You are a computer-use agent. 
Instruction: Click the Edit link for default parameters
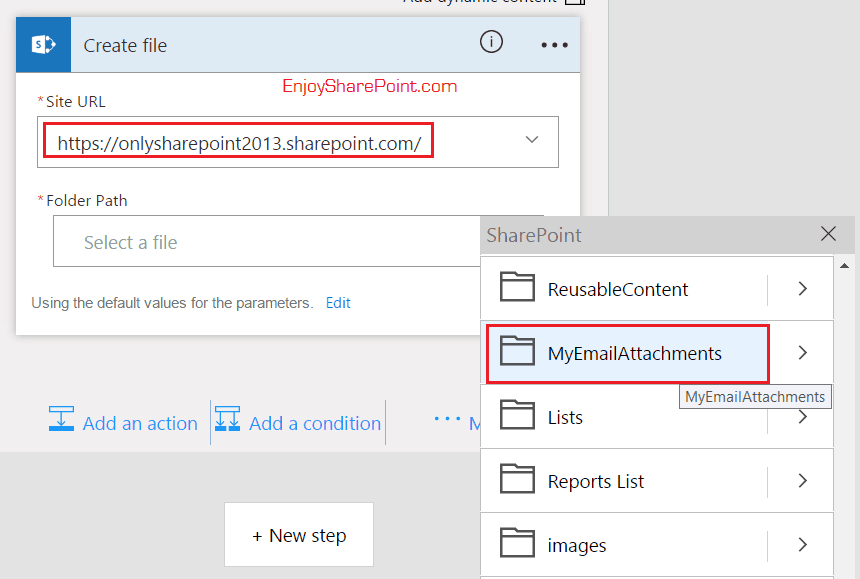(x=338, y=303)
